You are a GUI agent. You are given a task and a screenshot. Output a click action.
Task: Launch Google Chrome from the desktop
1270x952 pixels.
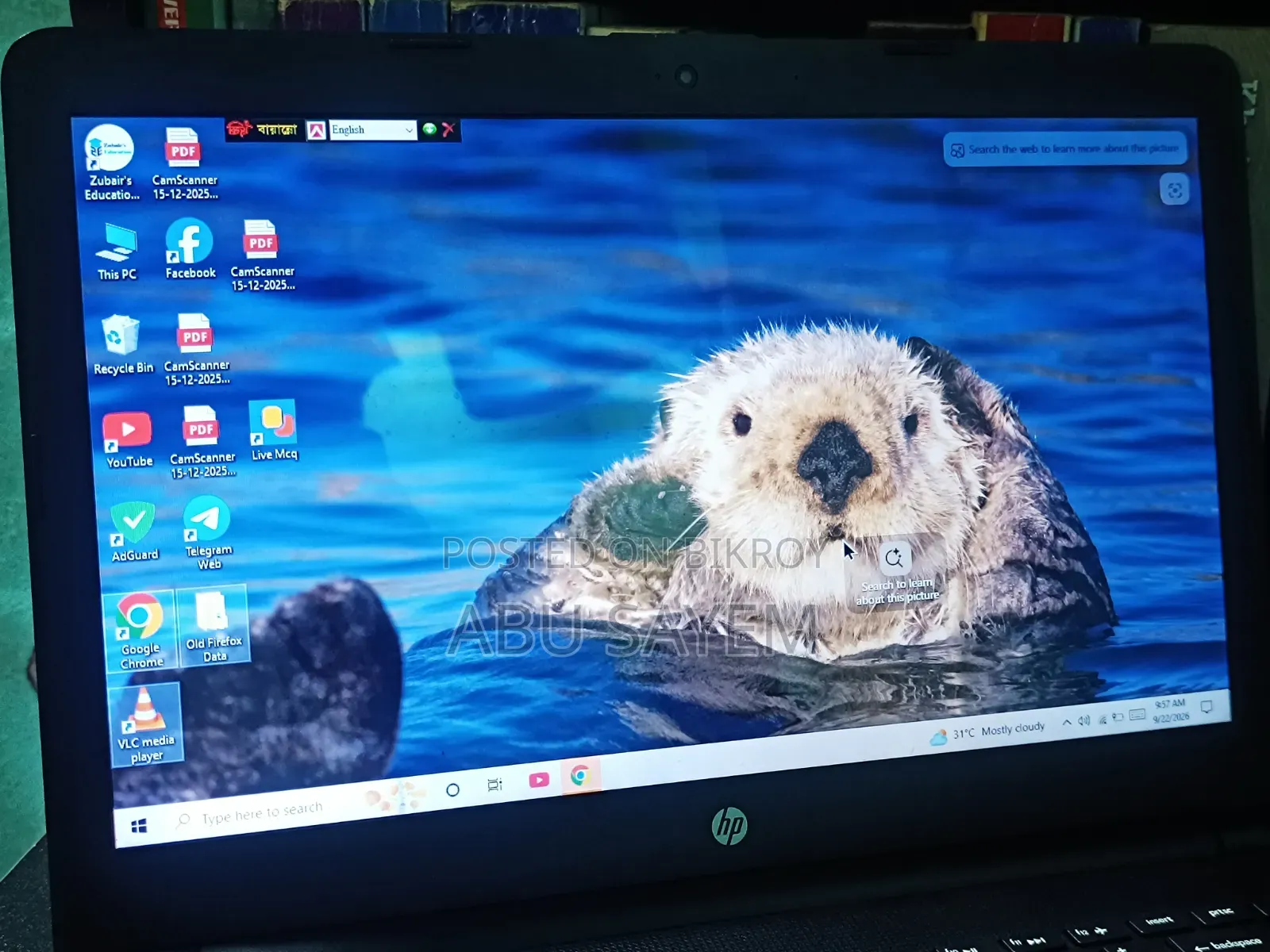[x=140, y=631]
